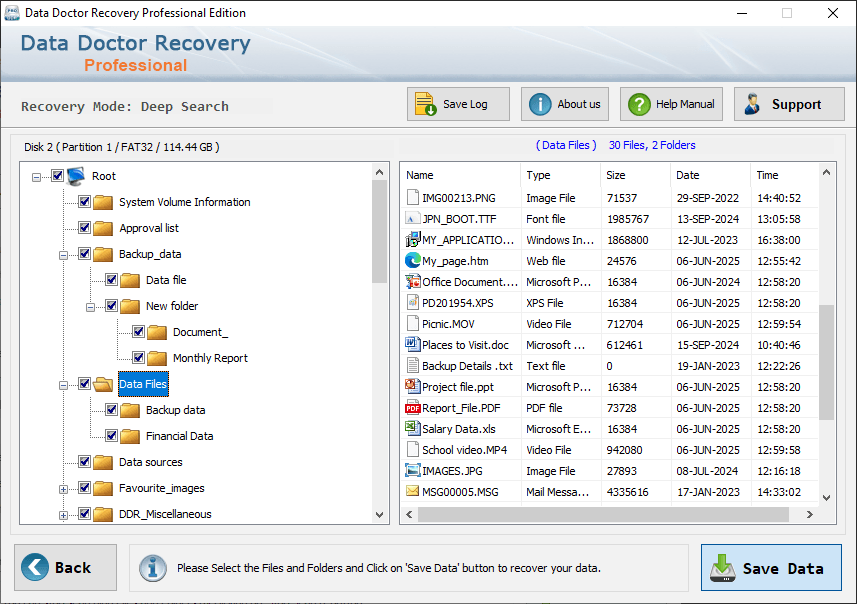Click the MY_APPLICATIO installer icon
The width and height of the screenshot is (857, 604).
(413, 239)
